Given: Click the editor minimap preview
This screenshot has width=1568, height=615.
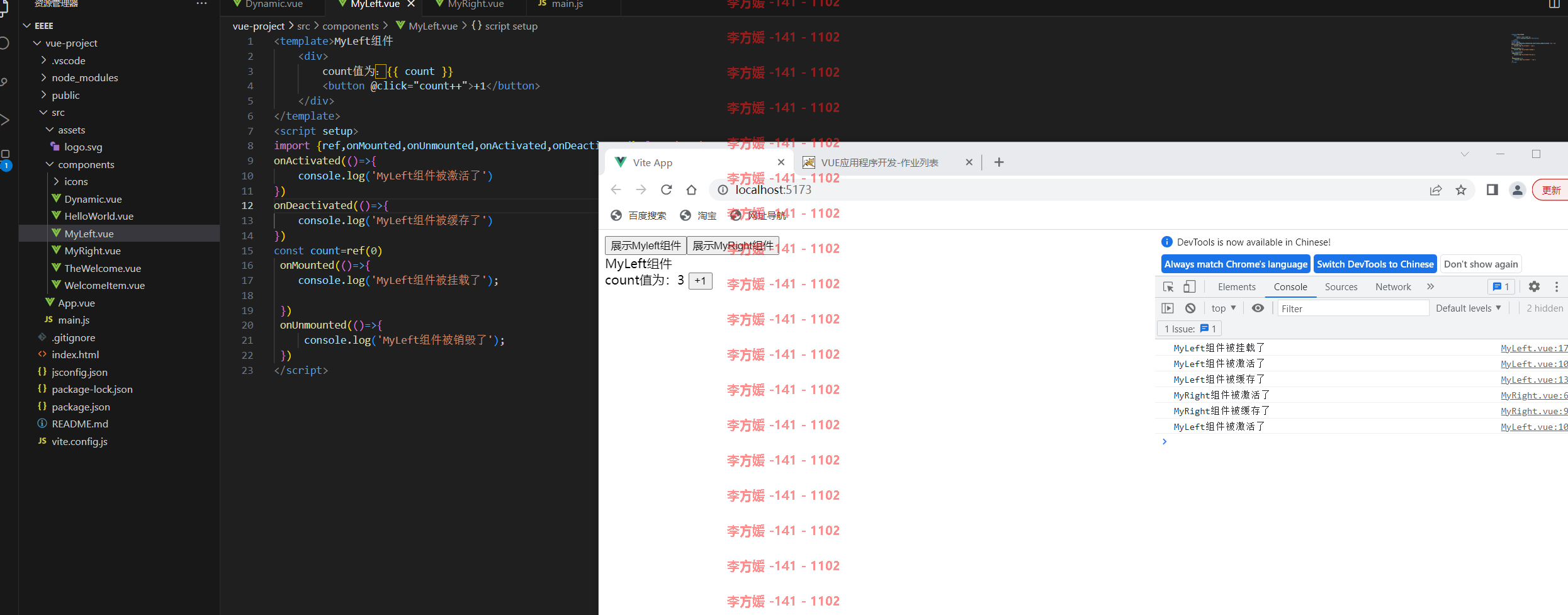Looking at the screenshot, I should tap(1533, 47).
